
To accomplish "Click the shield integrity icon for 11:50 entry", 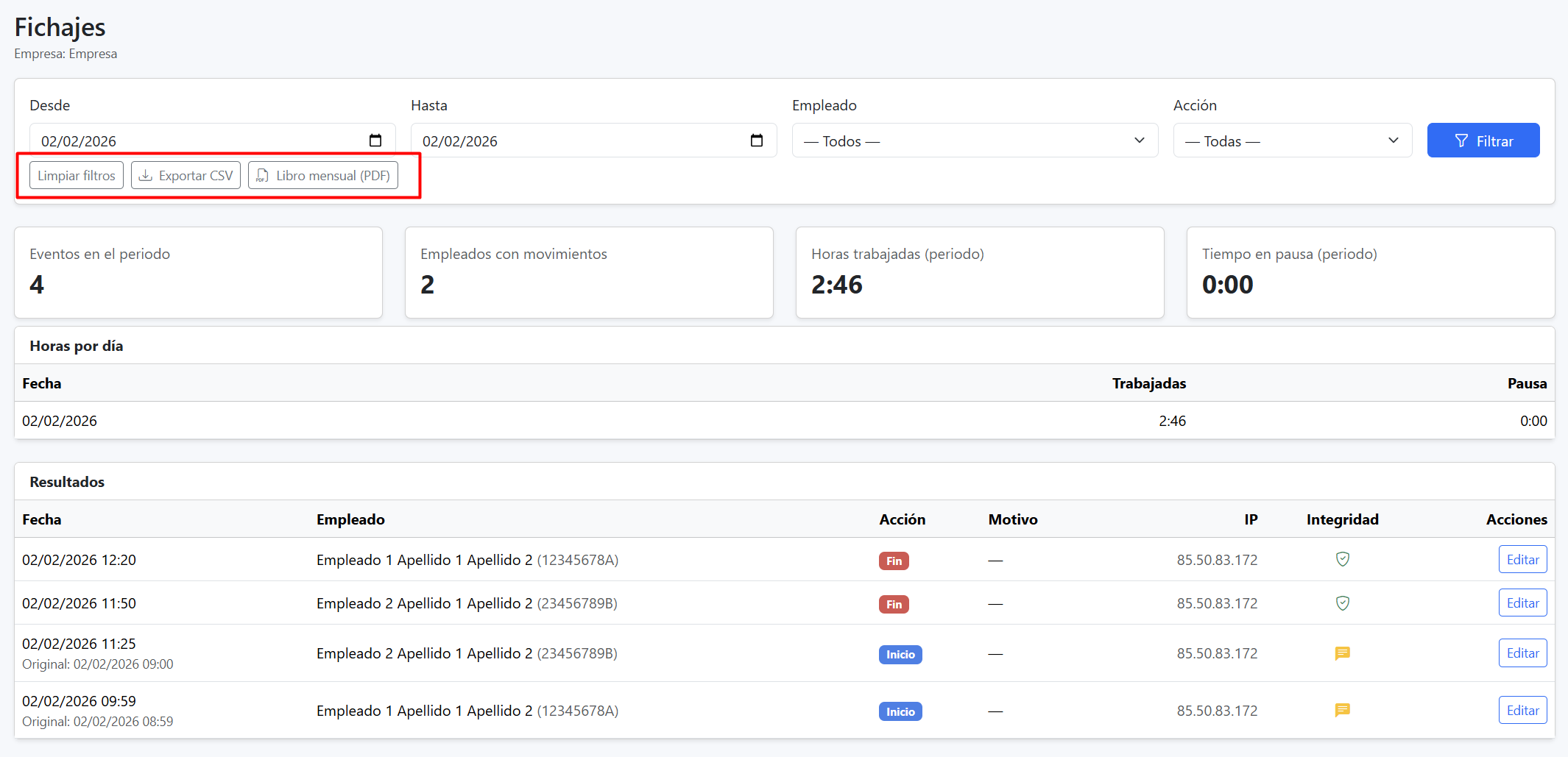I will click(1342, 603).
